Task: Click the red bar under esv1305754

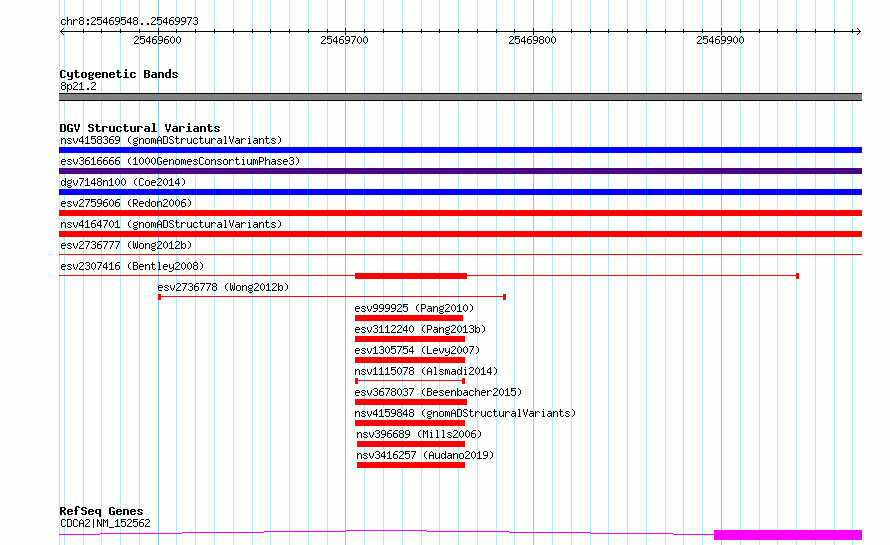Action: click(x=410, y=360)
